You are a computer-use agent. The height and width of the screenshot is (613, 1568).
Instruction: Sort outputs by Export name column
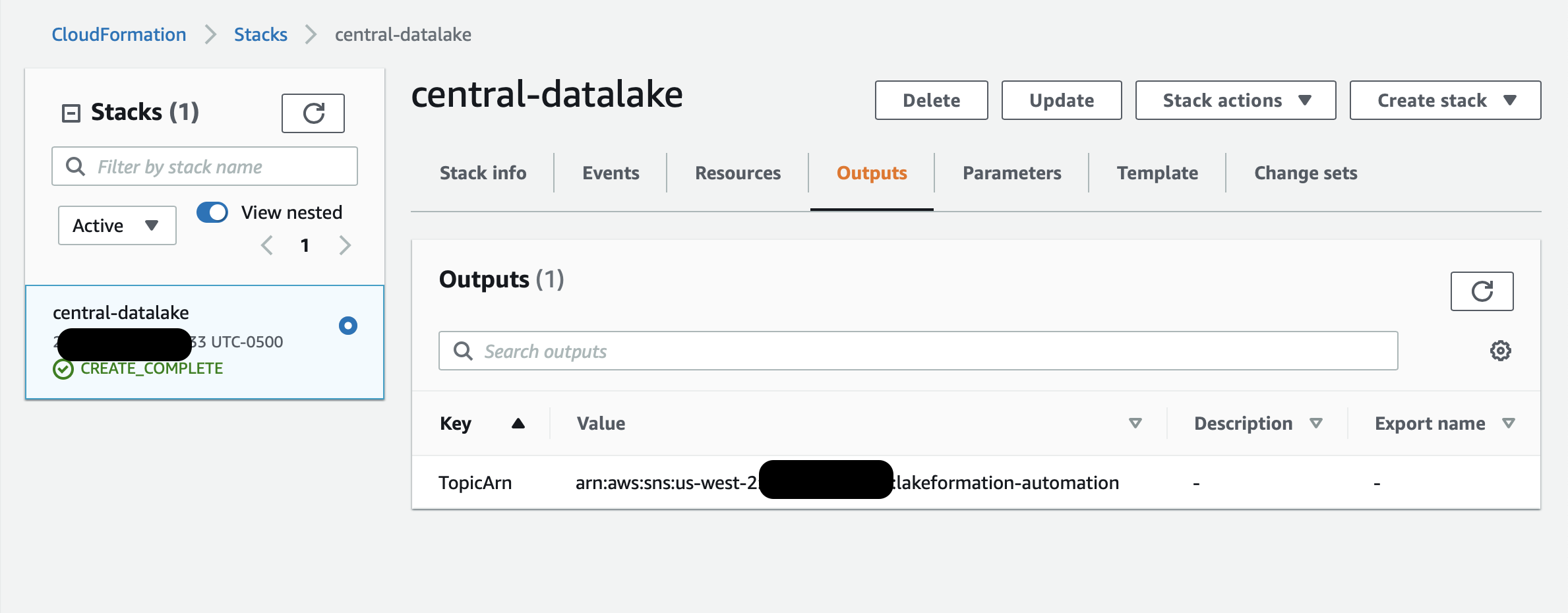(x=1509, y=423)
